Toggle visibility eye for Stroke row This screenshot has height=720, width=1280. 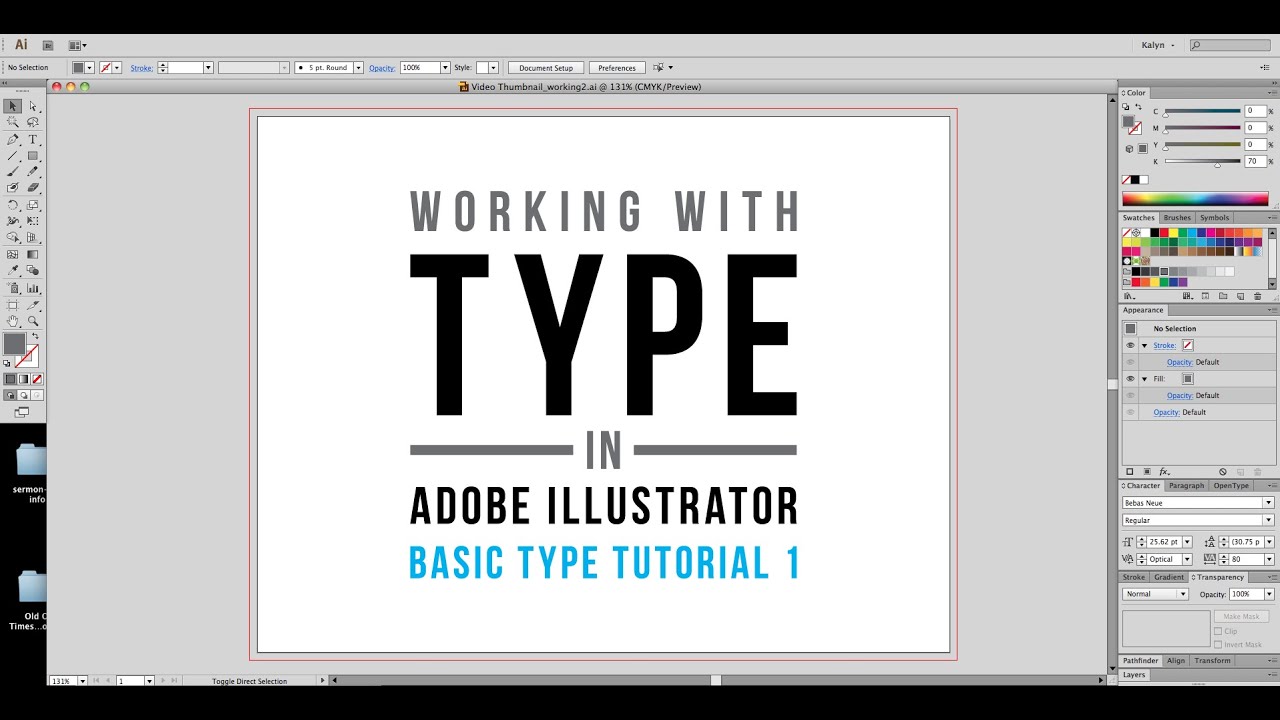[x=1130, y=345]
